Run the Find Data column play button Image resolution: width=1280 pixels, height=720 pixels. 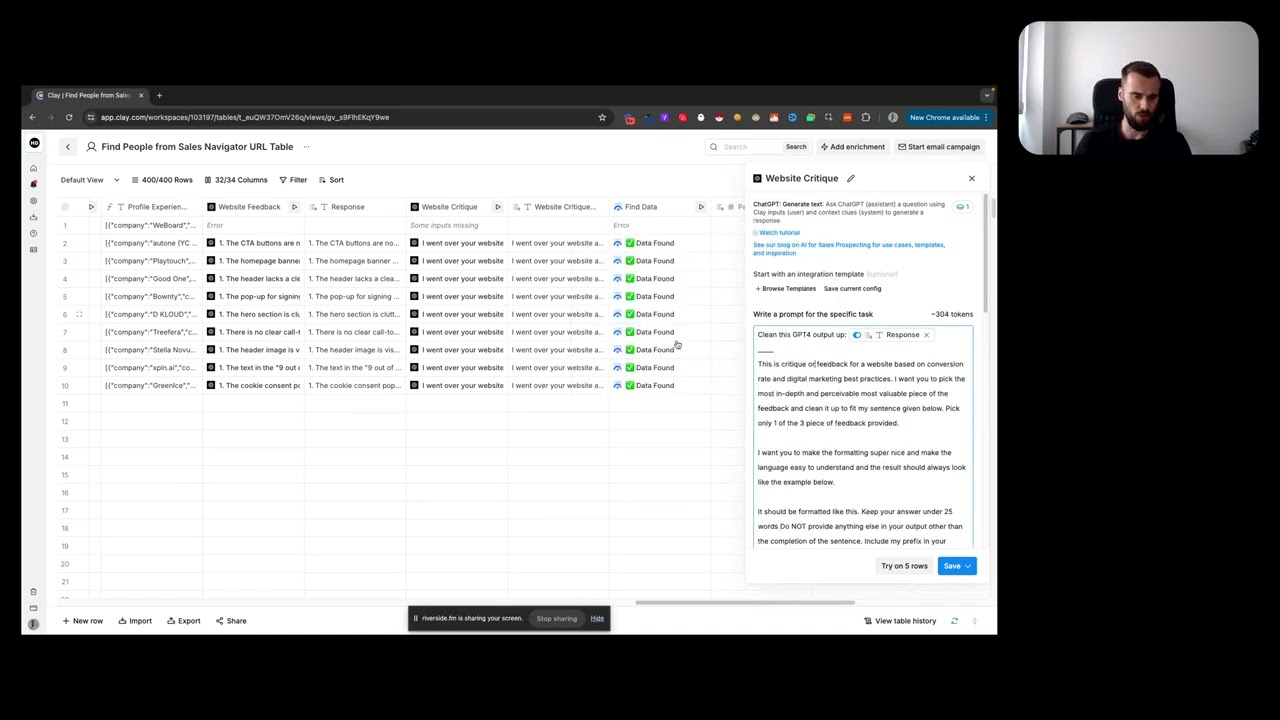pos(701,207)
